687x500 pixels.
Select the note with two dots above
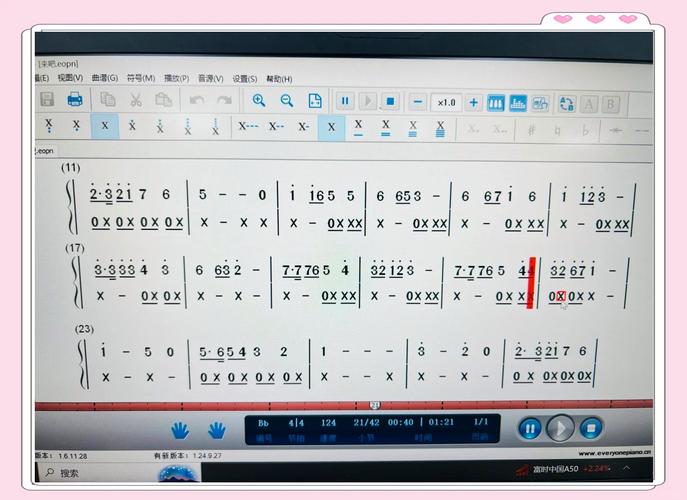160,126
